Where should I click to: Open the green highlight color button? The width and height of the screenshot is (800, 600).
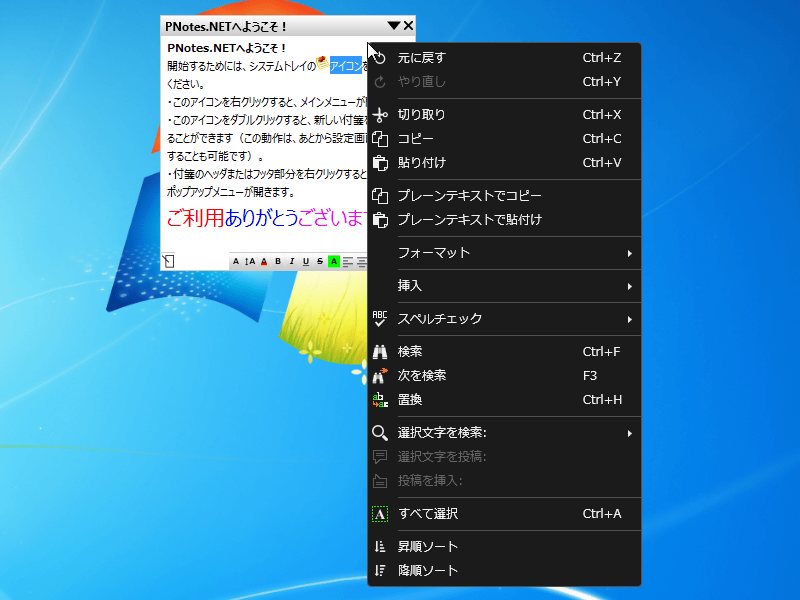334,262
